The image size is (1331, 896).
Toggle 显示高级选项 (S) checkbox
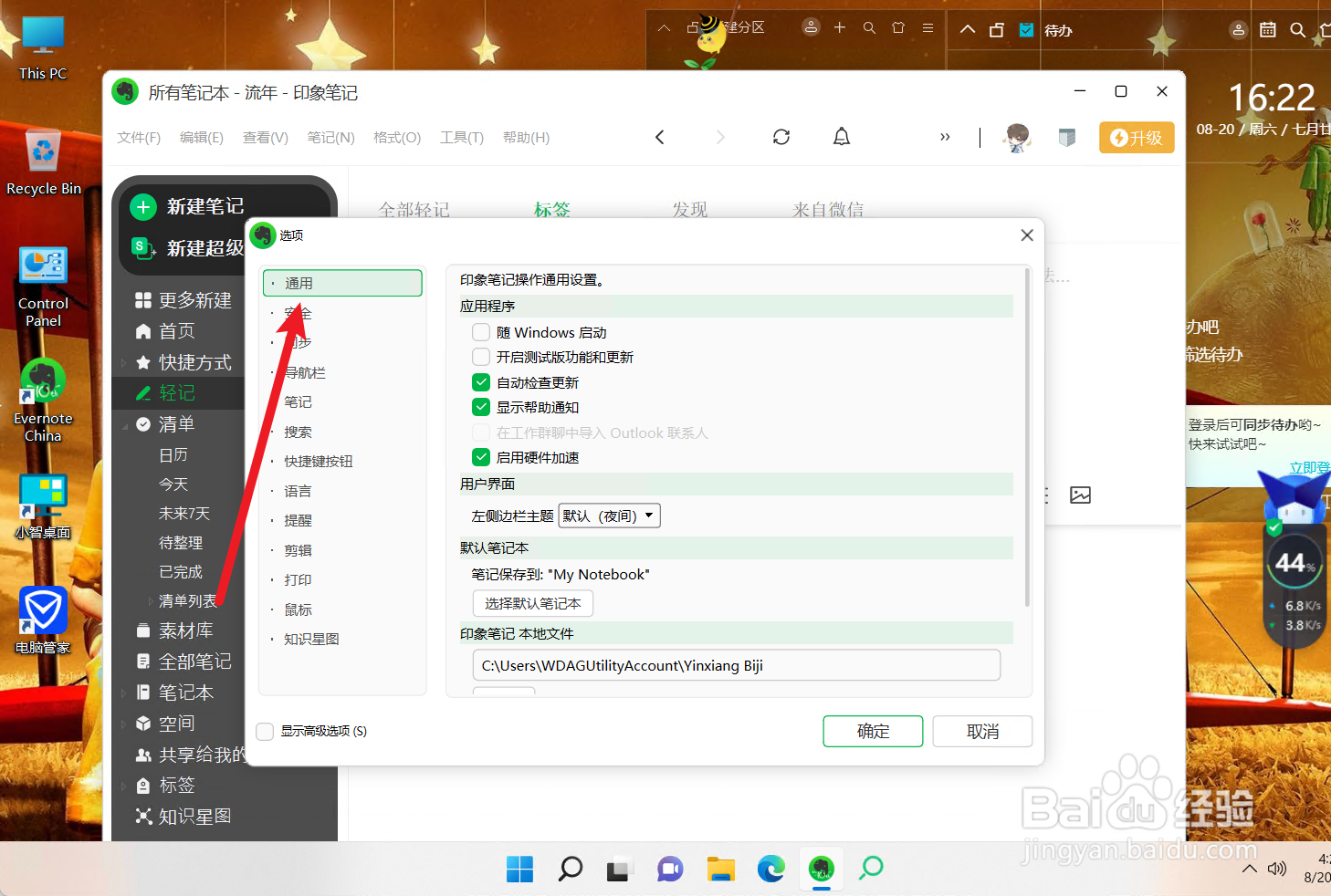[266, 731]
